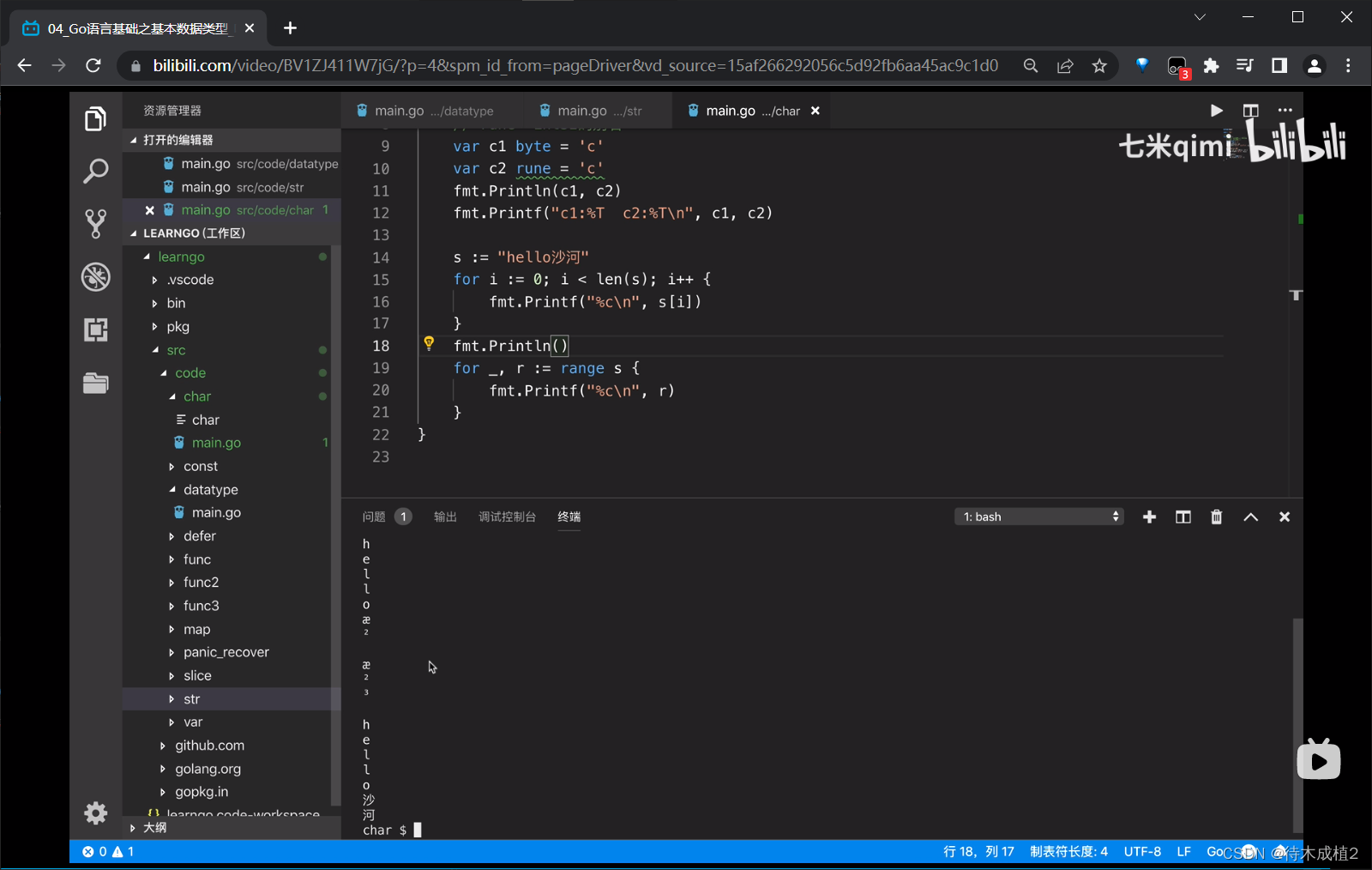Close the bilibili browser tab

(249, 28)
